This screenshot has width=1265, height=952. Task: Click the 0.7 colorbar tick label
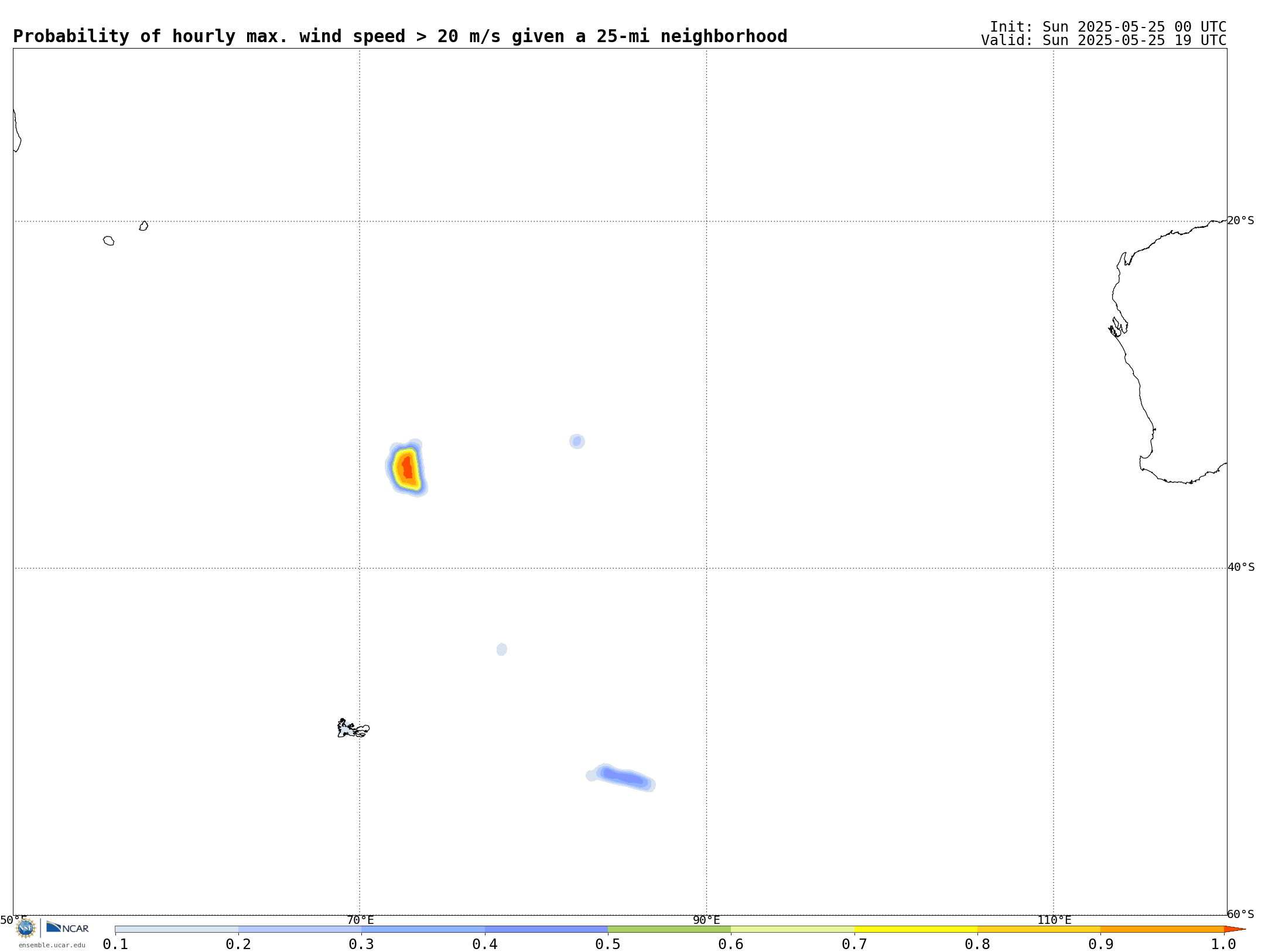click(854, 944)
